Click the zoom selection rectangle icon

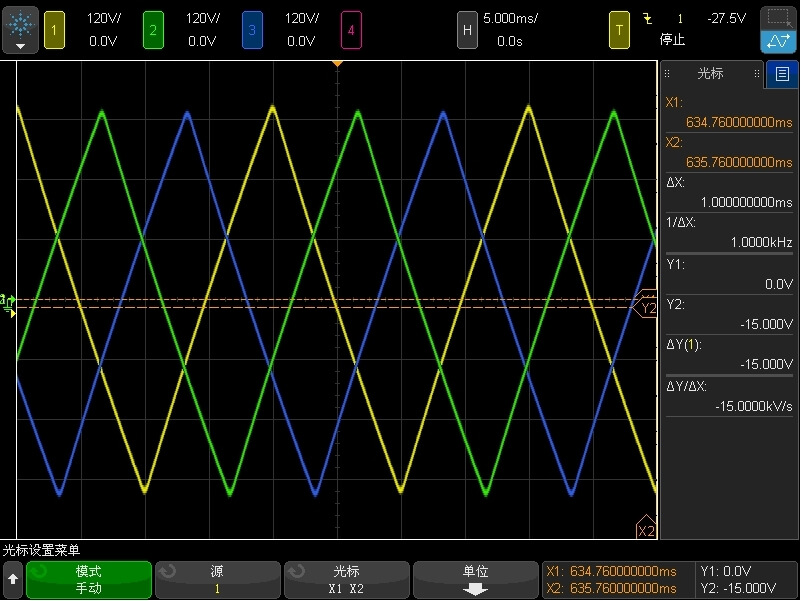coord(778,18)
